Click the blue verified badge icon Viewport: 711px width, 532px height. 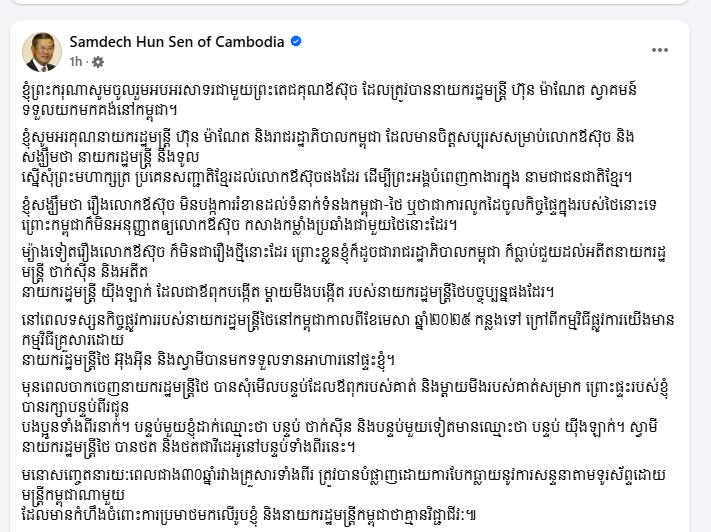click(296, 42)
